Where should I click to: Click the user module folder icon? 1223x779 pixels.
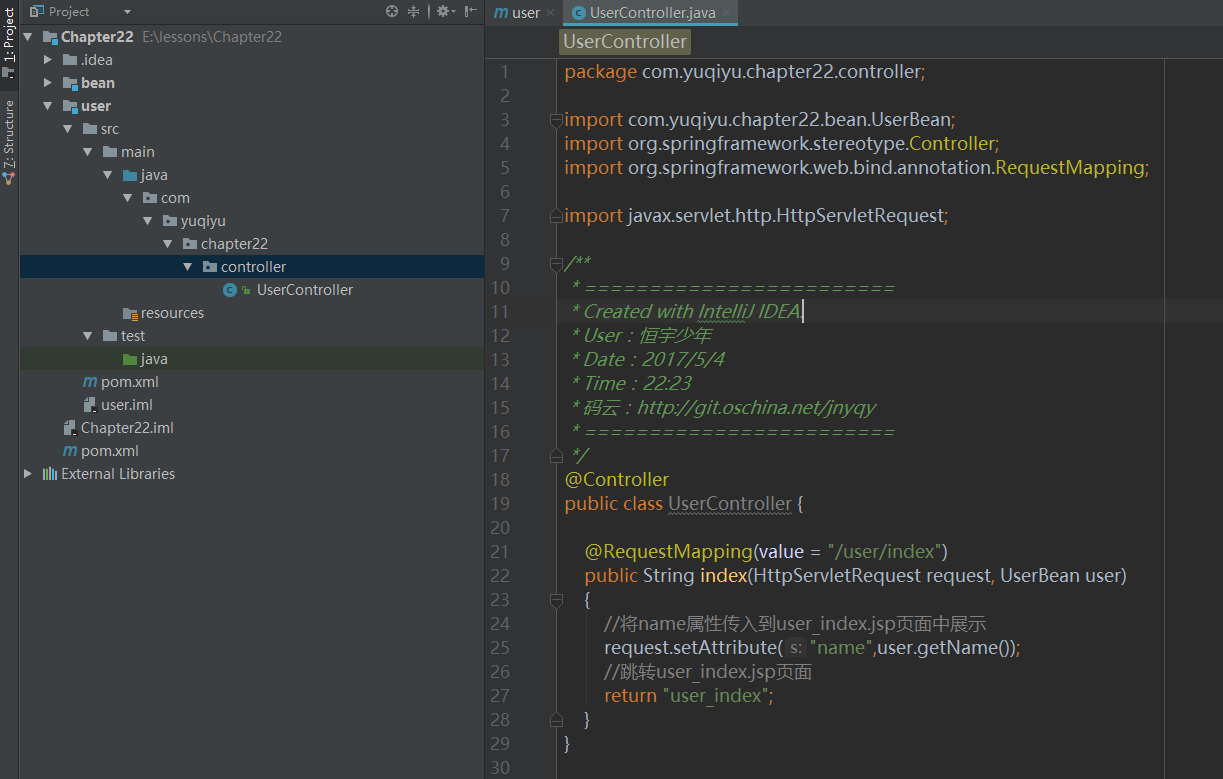click(x=69, y=106)
